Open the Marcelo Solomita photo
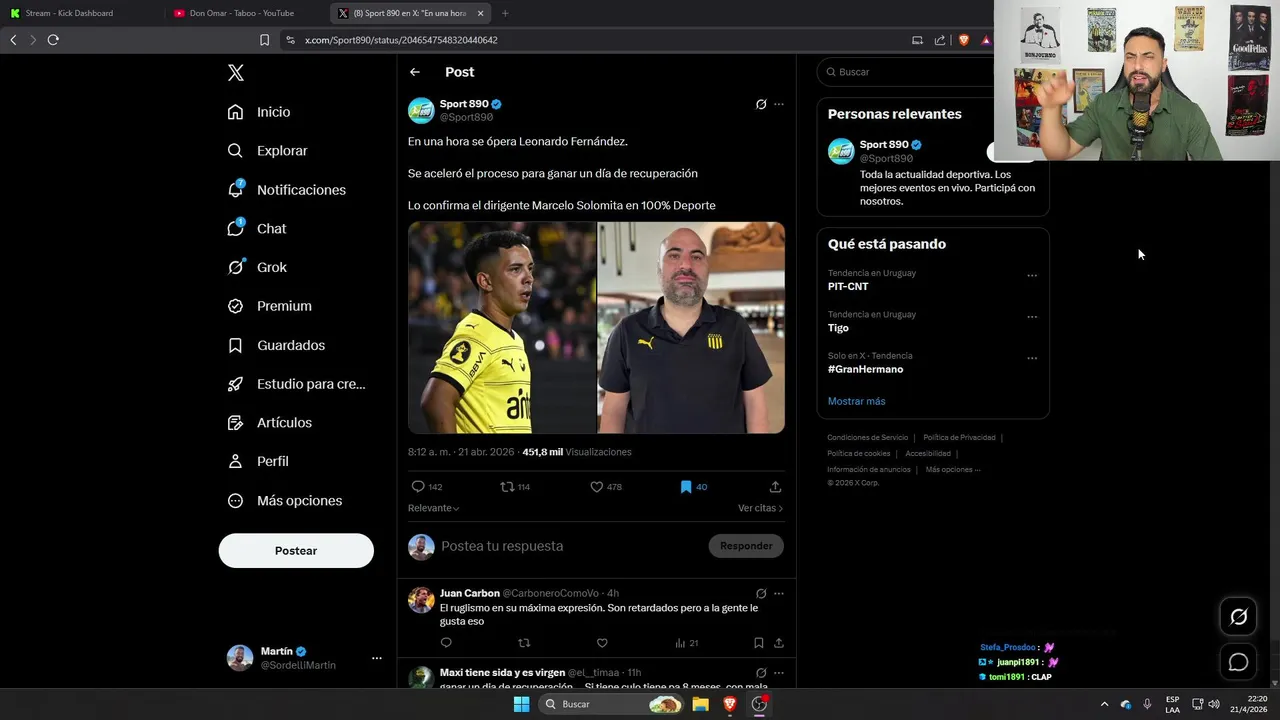 click(691, 328)
